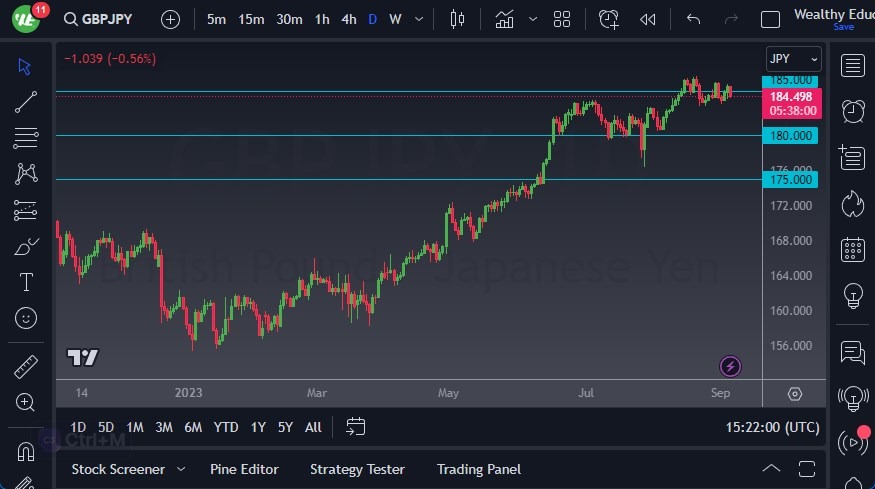The height and width of the screenshot is (489, 875).
Task: Expand the Stock Screener dropdown arrow
Action: (x=181, y=469)
